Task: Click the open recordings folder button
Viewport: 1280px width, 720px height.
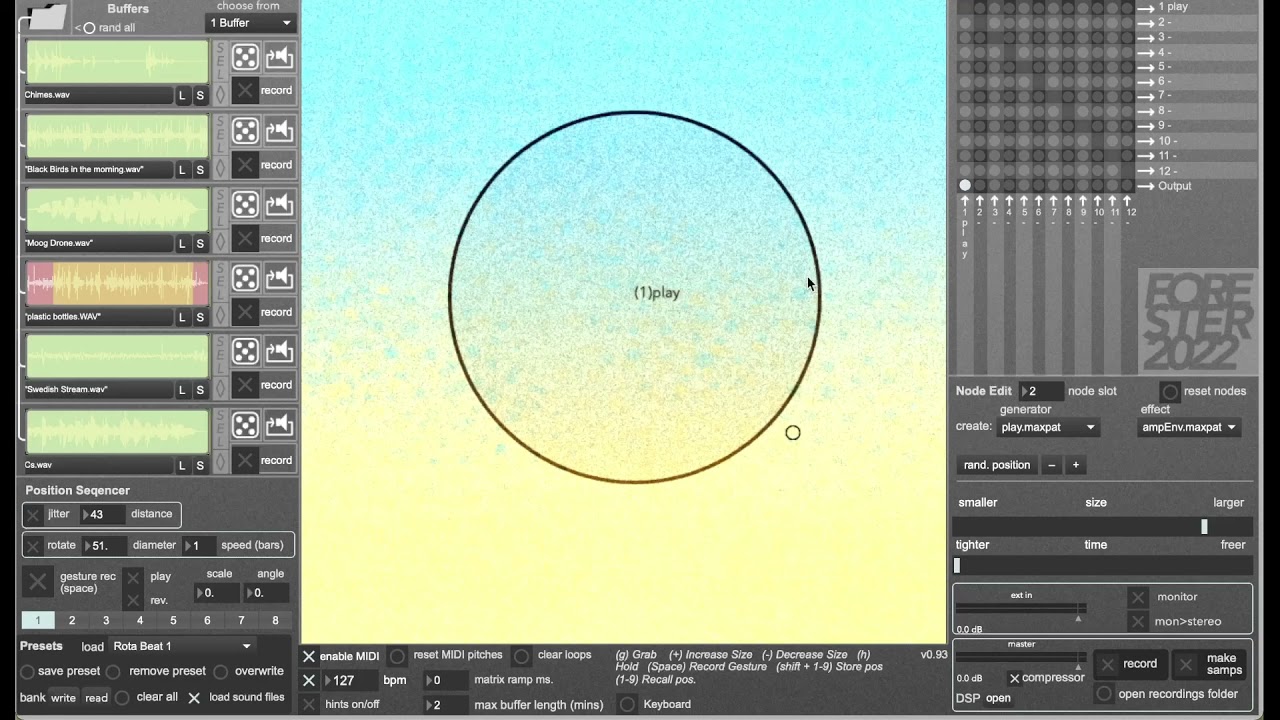Action: click(1104, 694)
